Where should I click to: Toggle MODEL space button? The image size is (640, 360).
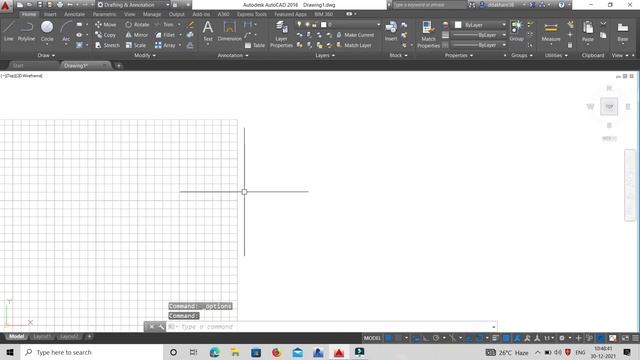coord(372,338)
